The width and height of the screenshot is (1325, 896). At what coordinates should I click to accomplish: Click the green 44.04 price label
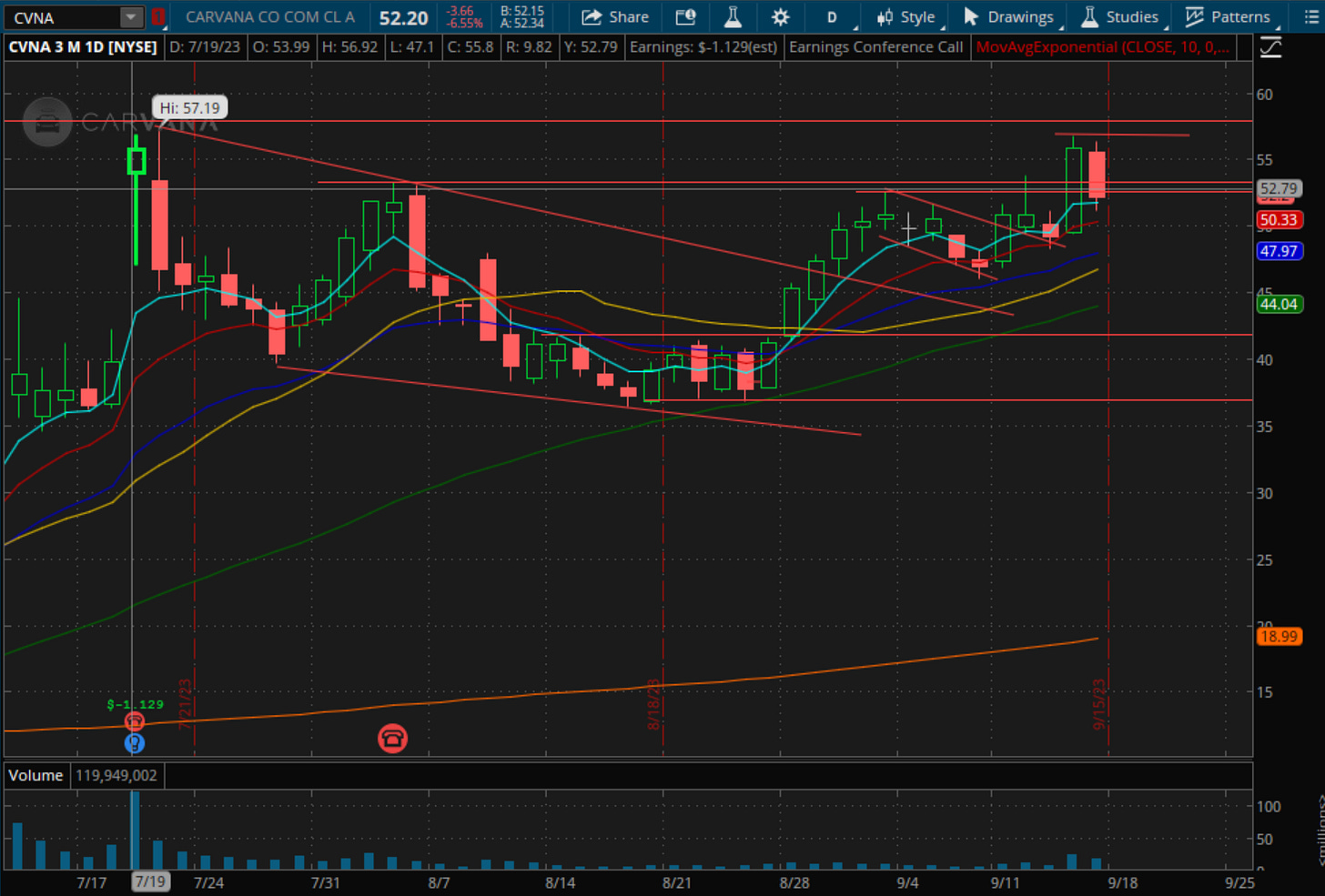pos(1279,305)
